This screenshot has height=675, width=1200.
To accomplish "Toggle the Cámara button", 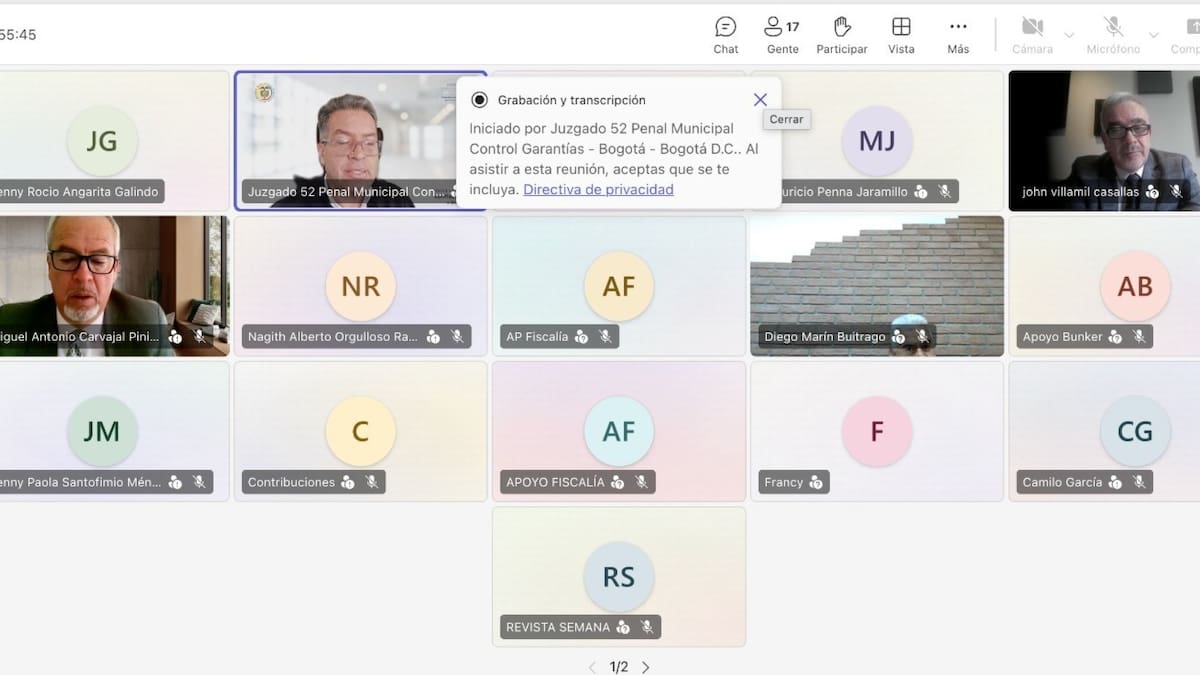I will point(1032,35).
